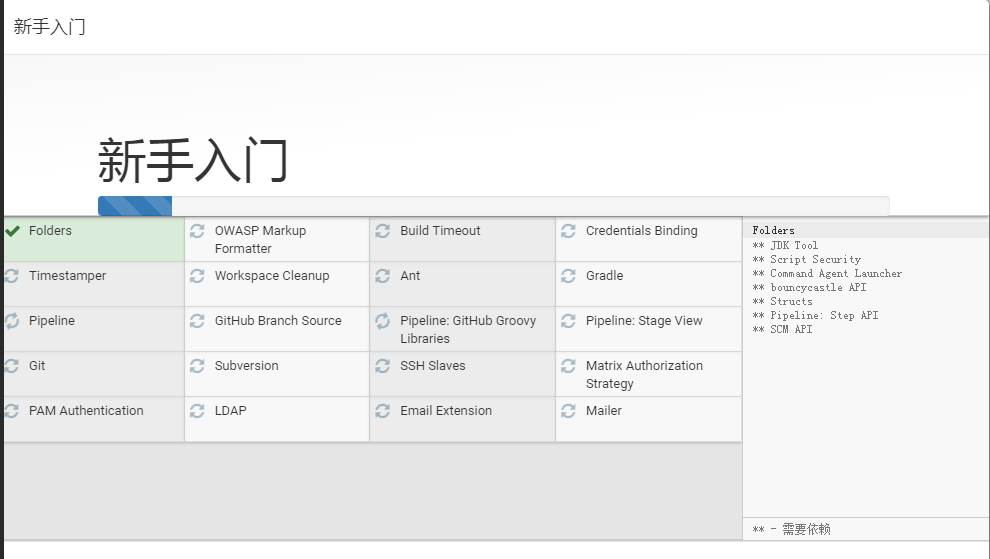Image resolution: width=990 pixels, height=559 pixels.
Task: Click the green checkmark icon beside Folders
Action: (x=12, y=231)
